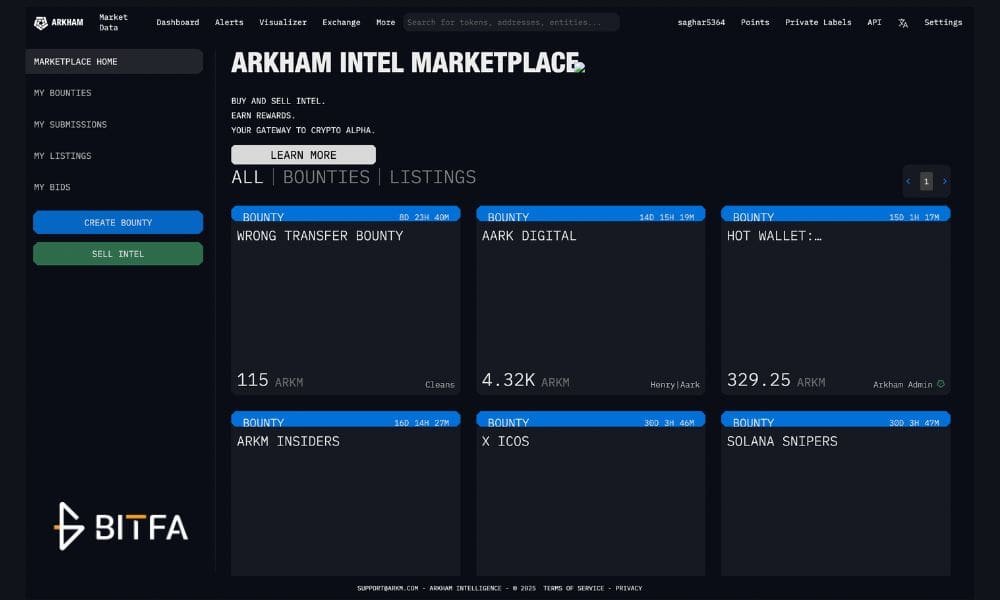Open the language translate icon

coord(902,23)
